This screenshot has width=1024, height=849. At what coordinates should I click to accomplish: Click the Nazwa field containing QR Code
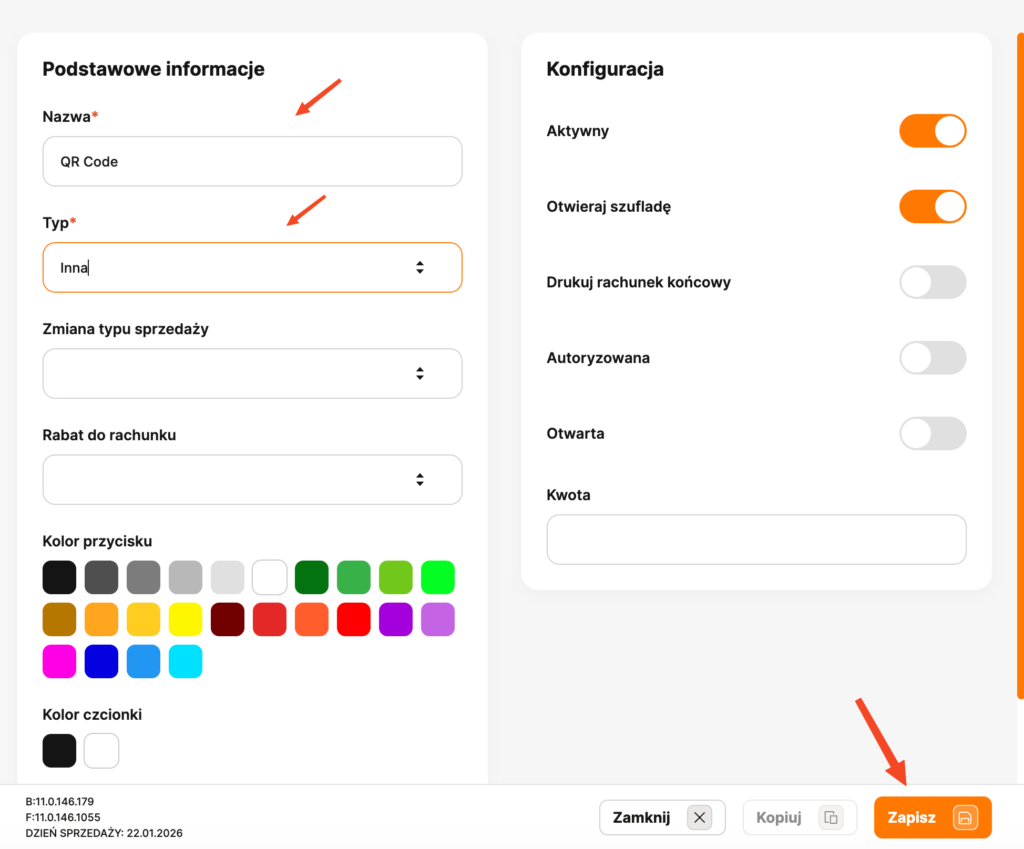[252, 161]
